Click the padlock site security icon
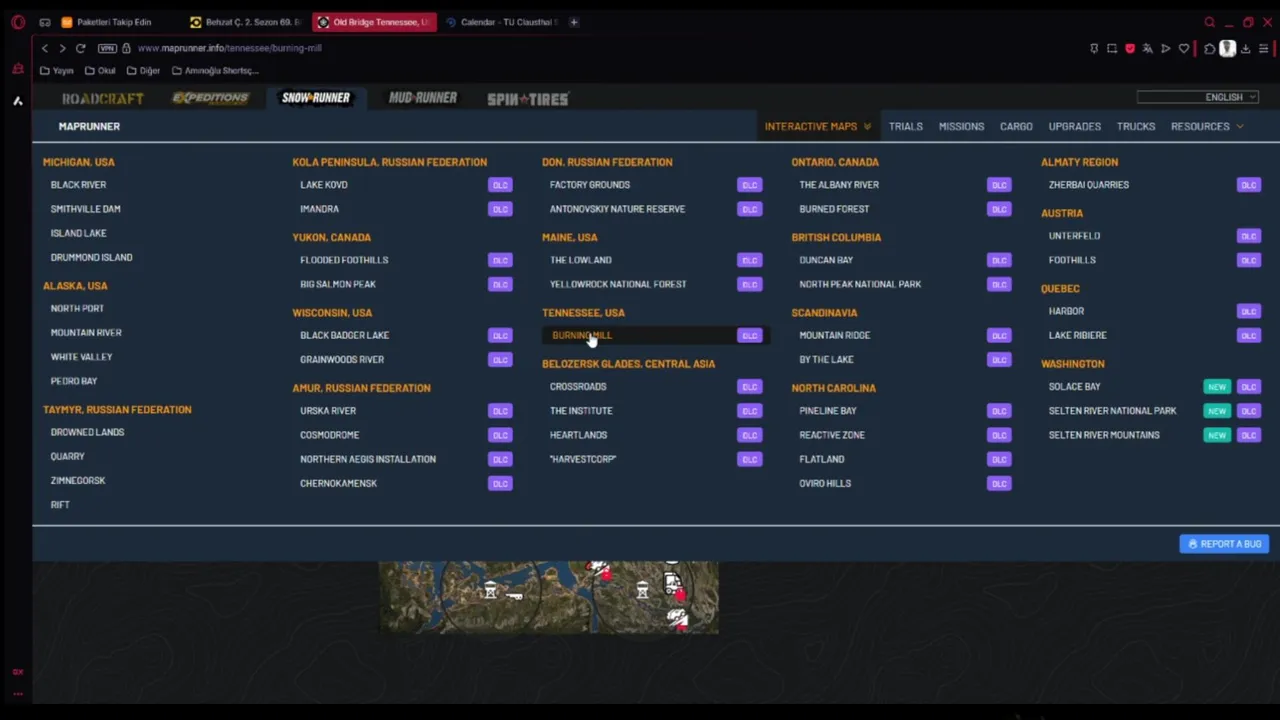Screen dimensions: 1280x720 click(x=126, y=48)
